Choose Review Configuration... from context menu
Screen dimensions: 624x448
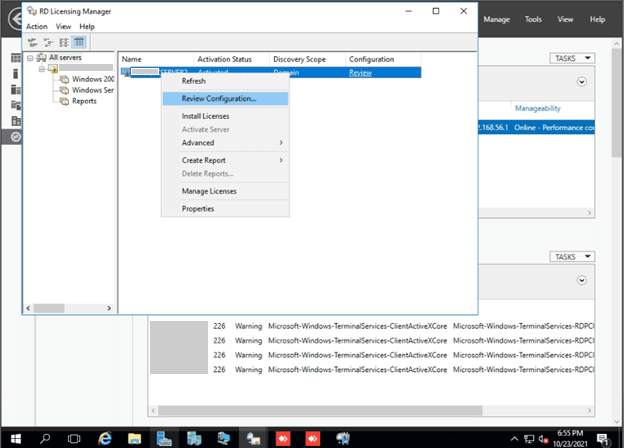pyautogui.click(x=225, y=99)
